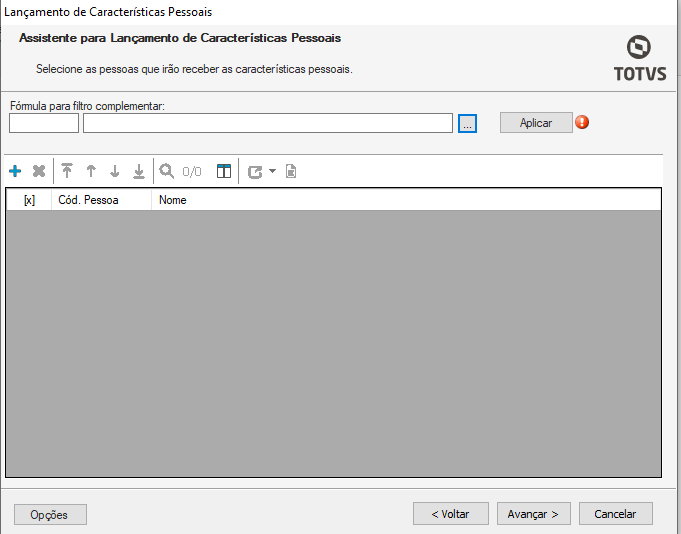Click the document report icon in toolbar
This screenshot has height=534, width=681.
coord(291,172)
